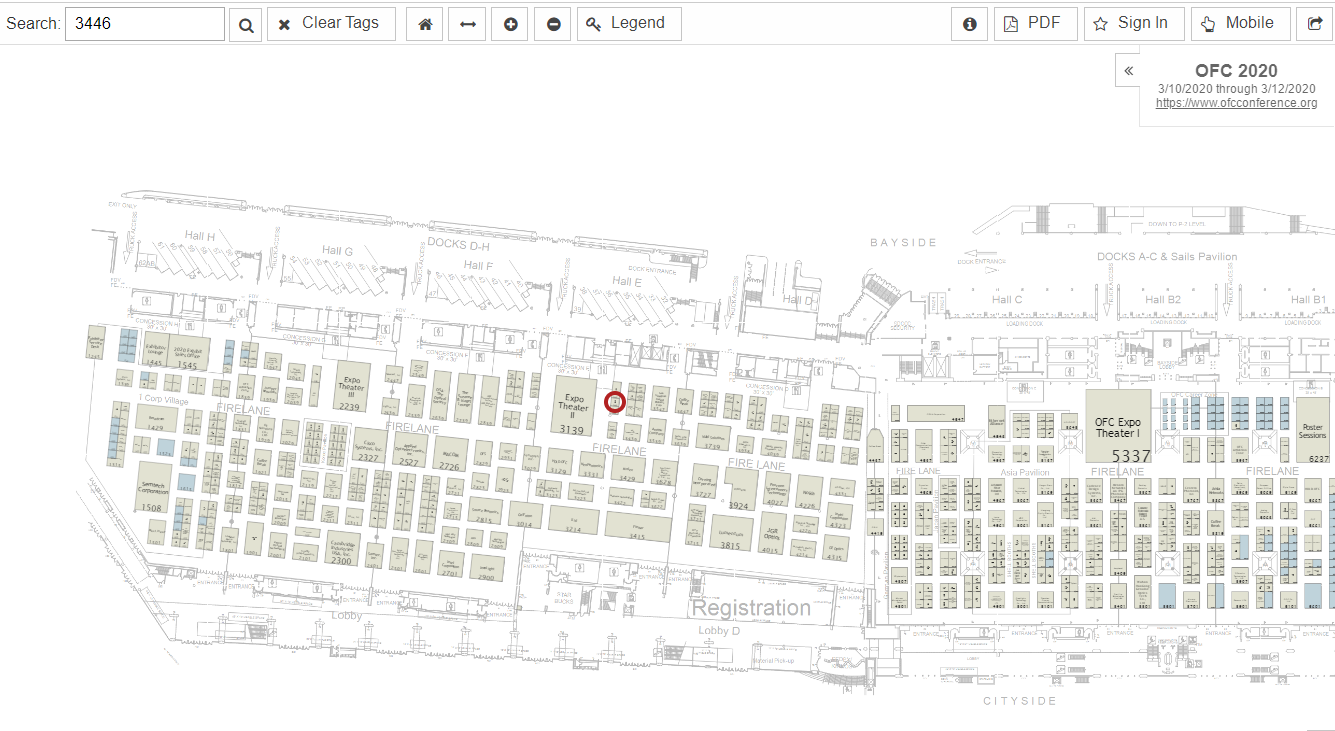Screen dimensions: 1335x731
Task: Select the red-circled highlighted booth
Action: pos(615,402)
